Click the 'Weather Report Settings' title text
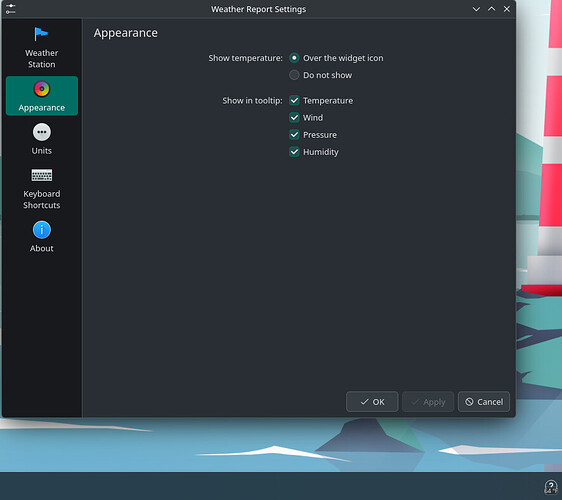This screenshot has width=562, height=500. pos(258,9)
